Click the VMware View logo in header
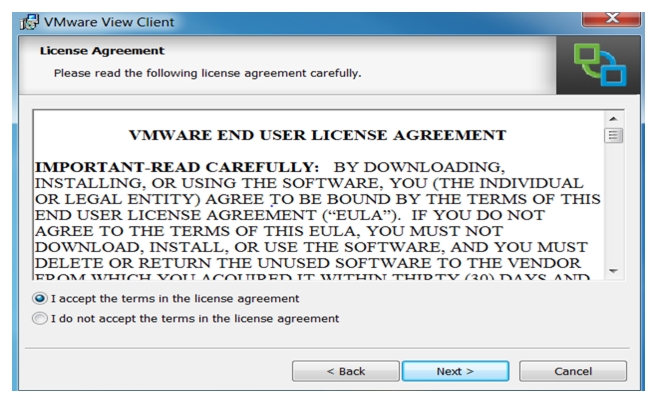 (x=600, y=65)
